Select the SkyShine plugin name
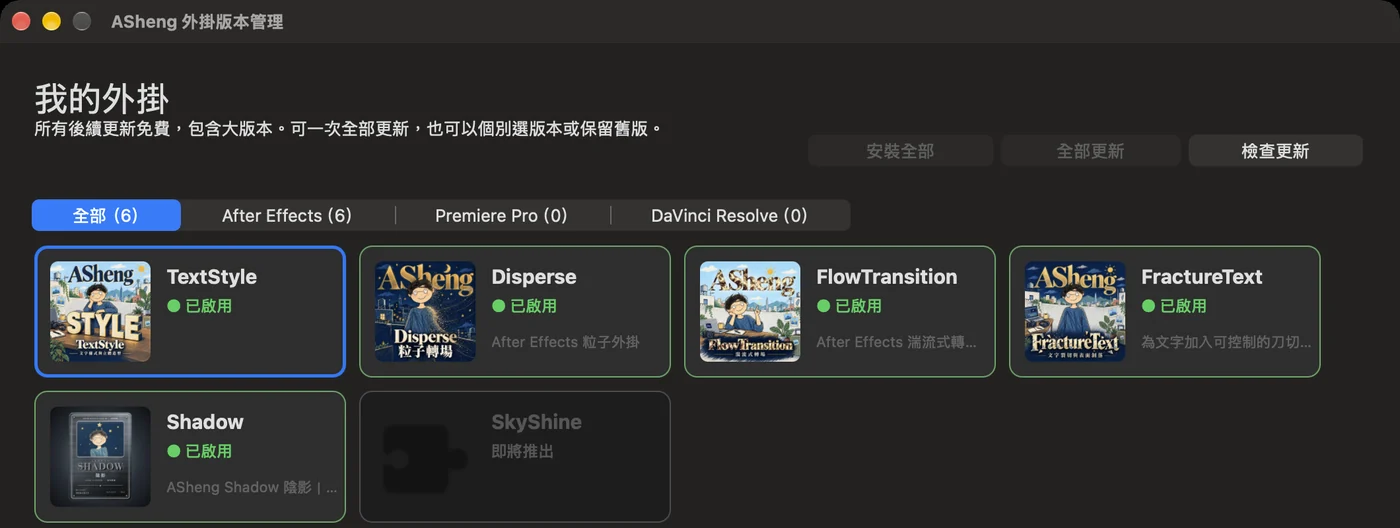Screen dimensions: 1400x528 537,422
